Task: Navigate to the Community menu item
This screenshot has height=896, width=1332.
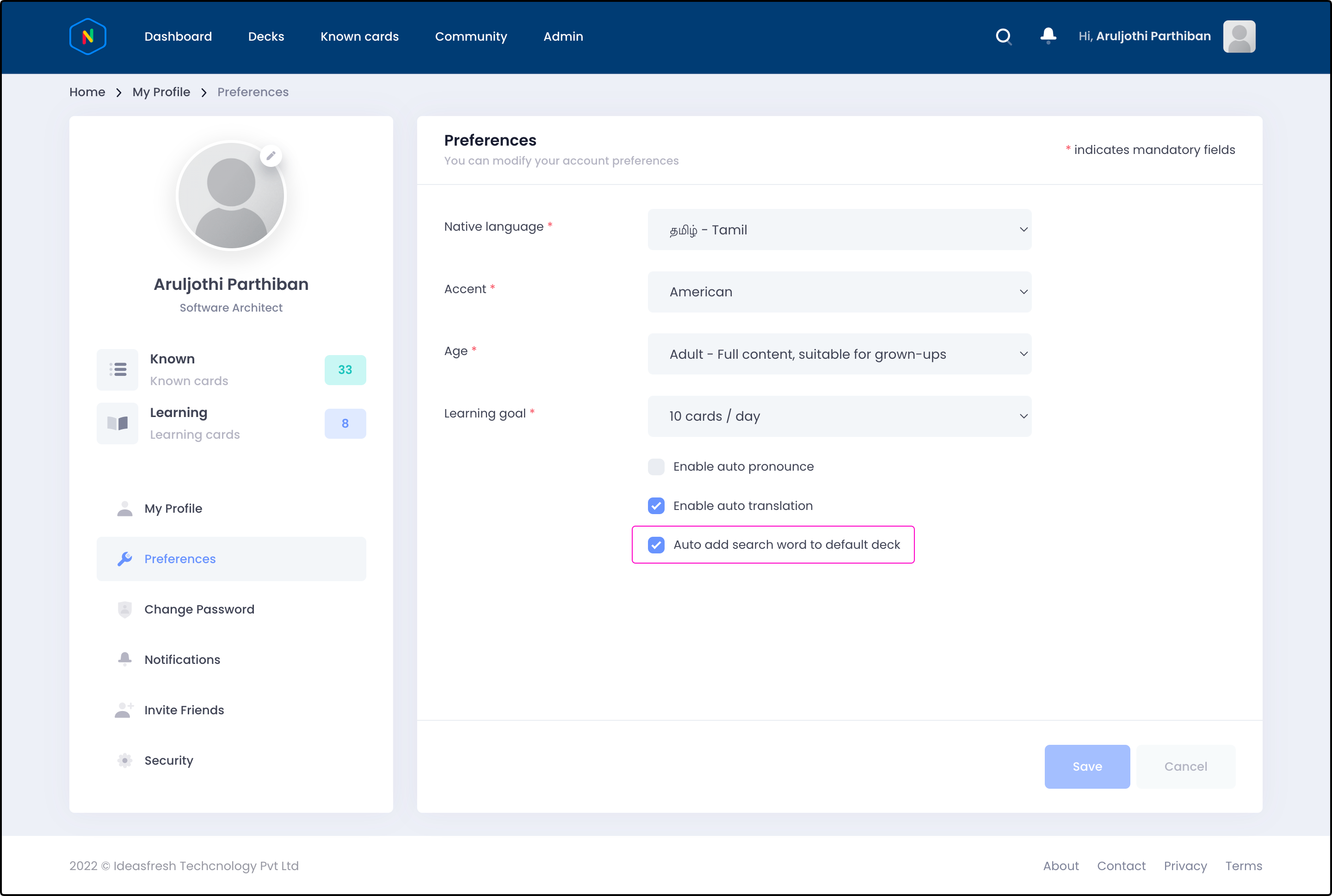Action: click(x=471, y=36)
